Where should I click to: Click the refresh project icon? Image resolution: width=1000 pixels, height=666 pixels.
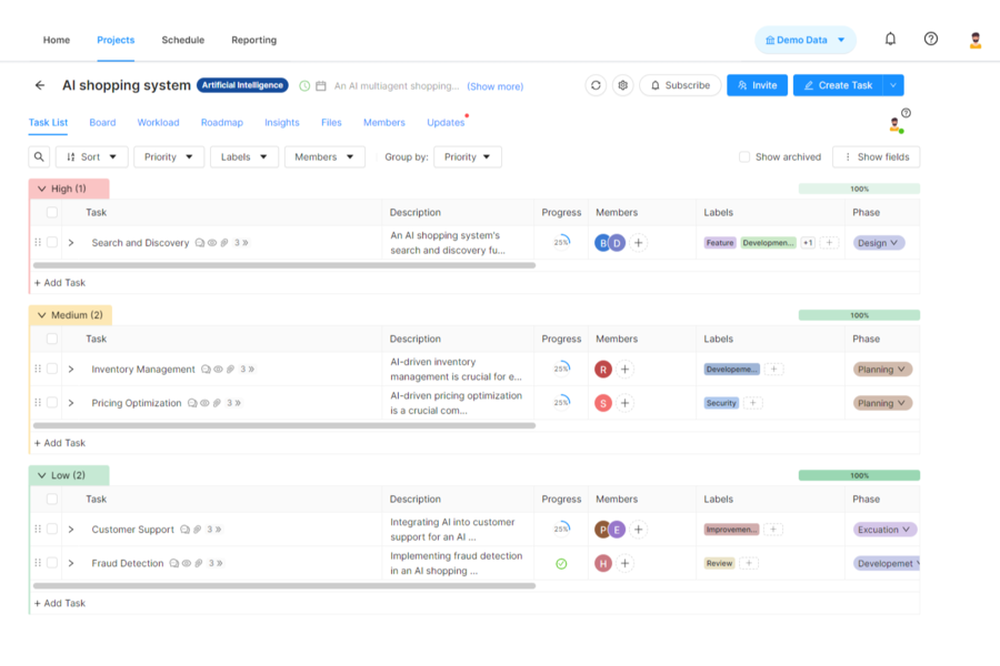[596, 86]
